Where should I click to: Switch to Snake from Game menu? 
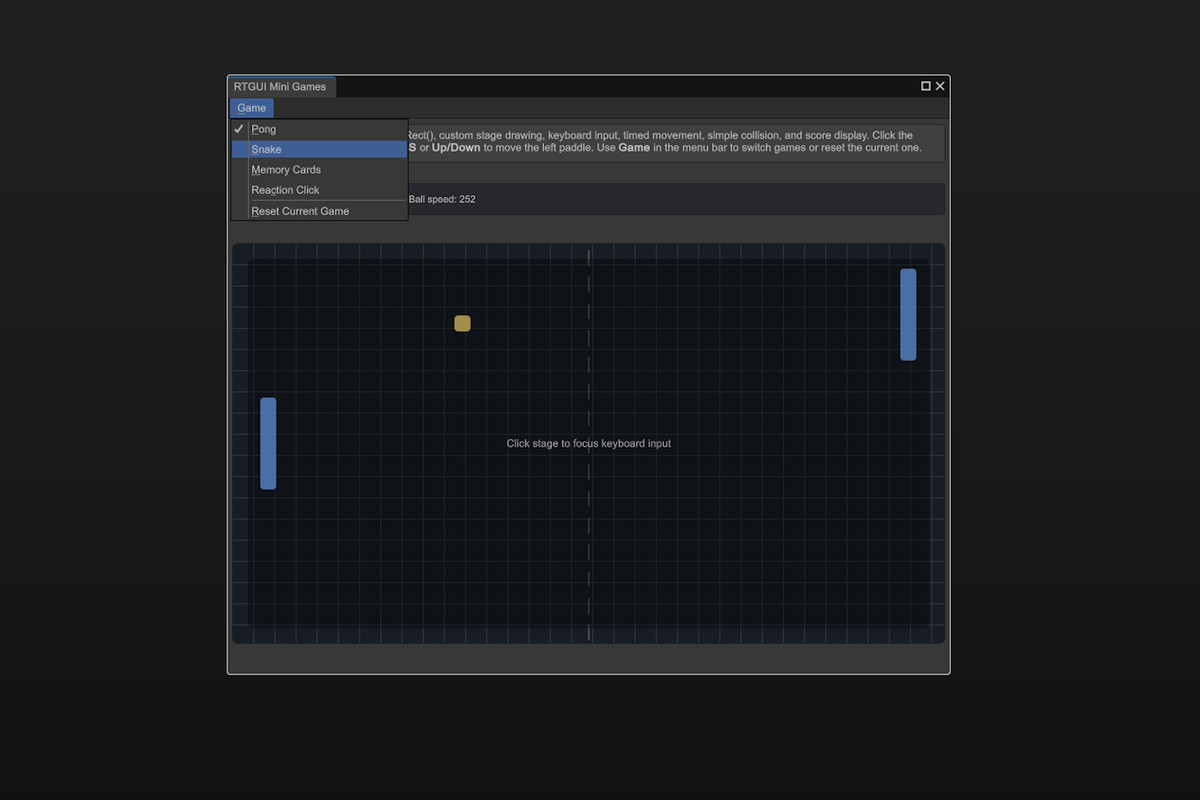319,149
